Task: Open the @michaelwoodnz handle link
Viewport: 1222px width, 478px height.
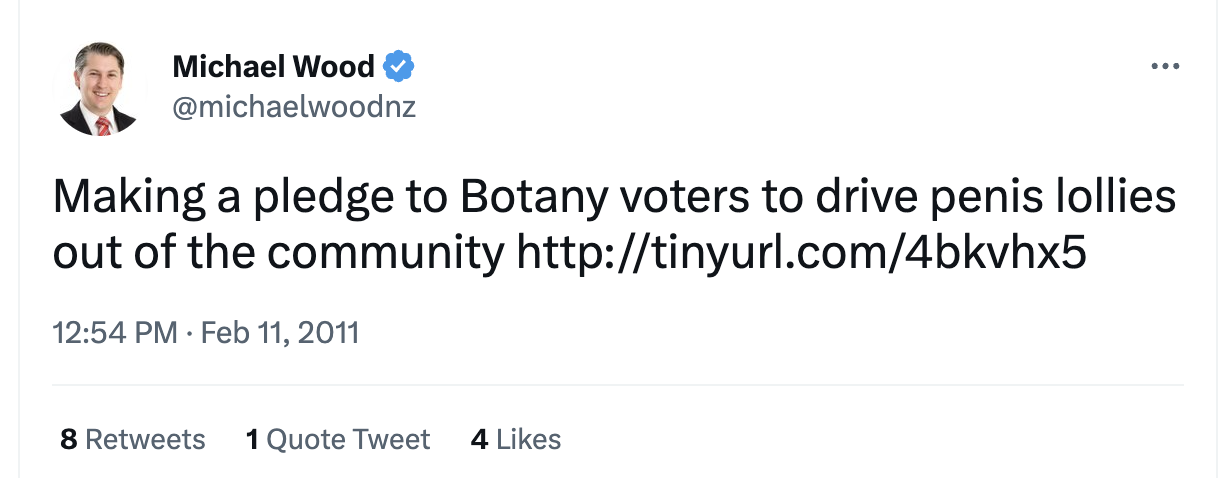Action: (x=294, y=107)
